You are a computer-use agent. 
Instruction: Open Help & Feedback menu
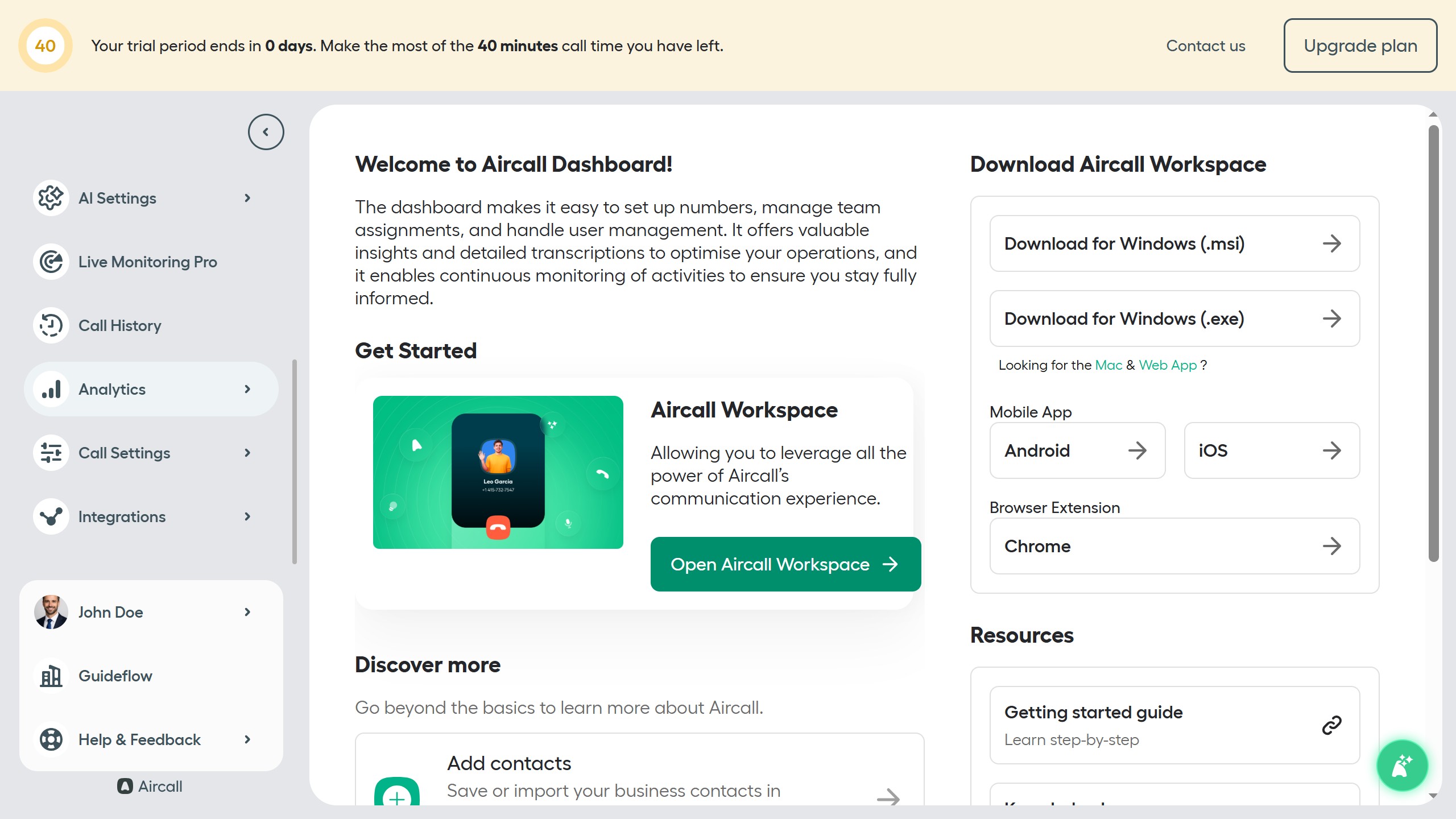pos(151,739)
